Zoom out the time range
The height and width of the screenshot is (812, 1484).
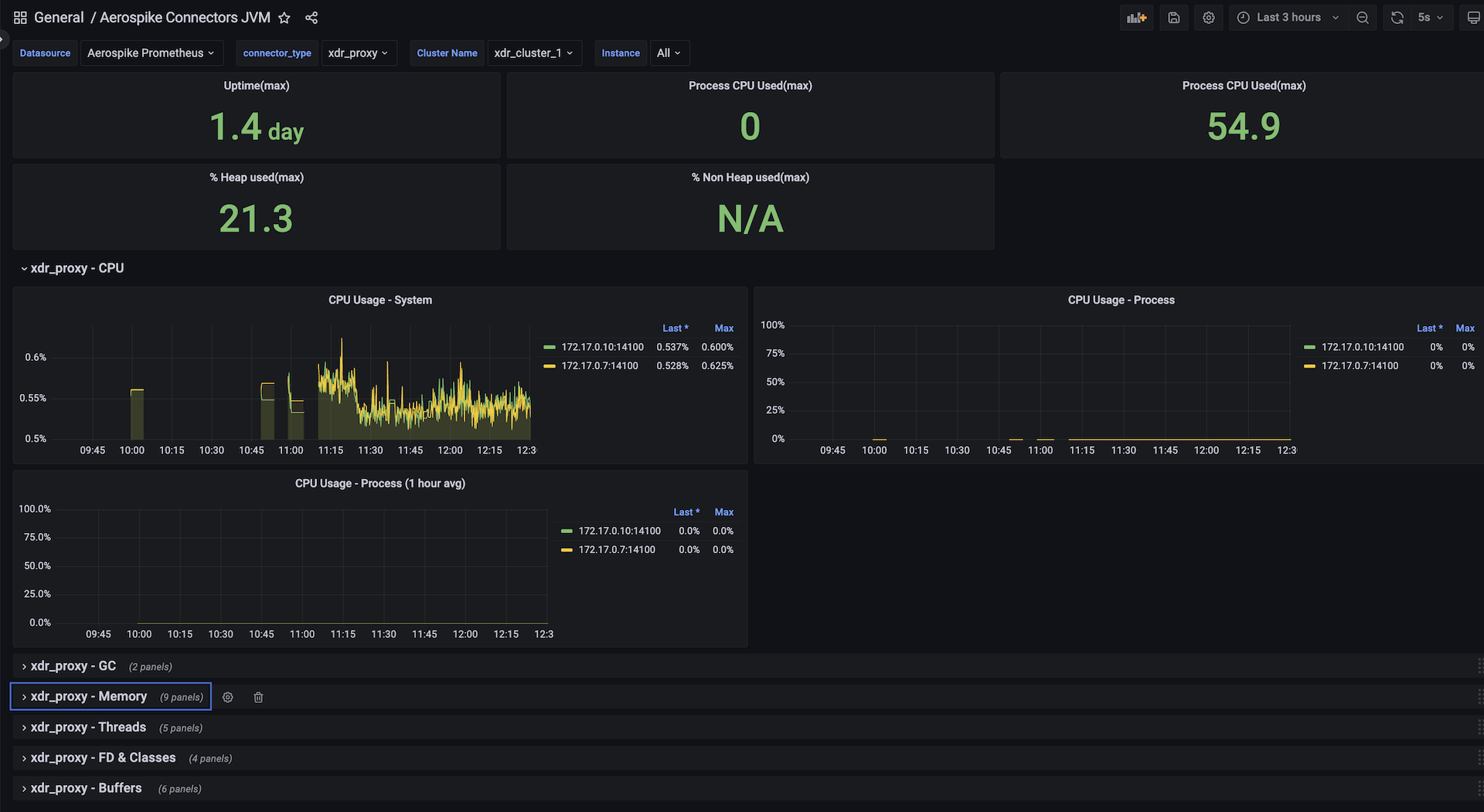click(x=1363, y=18)
